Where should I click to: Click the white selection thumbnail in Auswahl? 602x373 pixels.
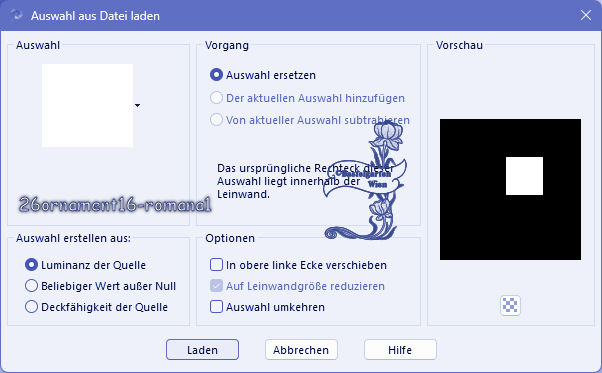[x=88, y=106]
